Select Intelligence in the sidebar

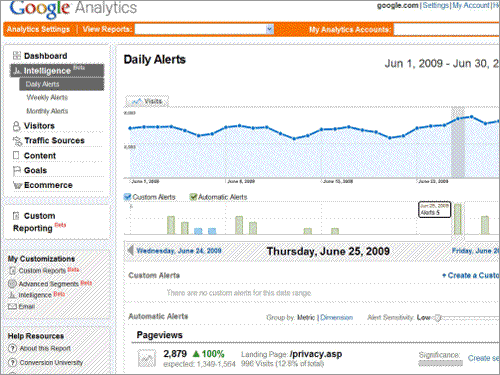[57, 71]
